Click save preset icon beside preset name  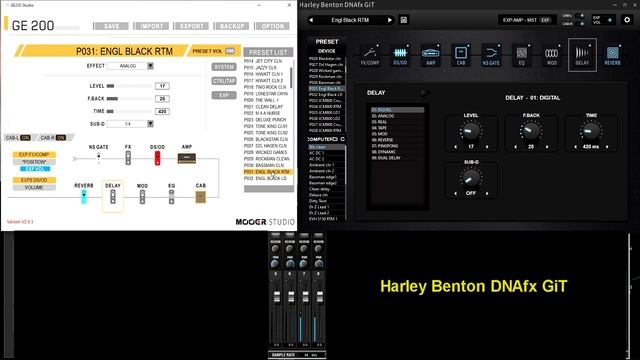click(404, 20)
